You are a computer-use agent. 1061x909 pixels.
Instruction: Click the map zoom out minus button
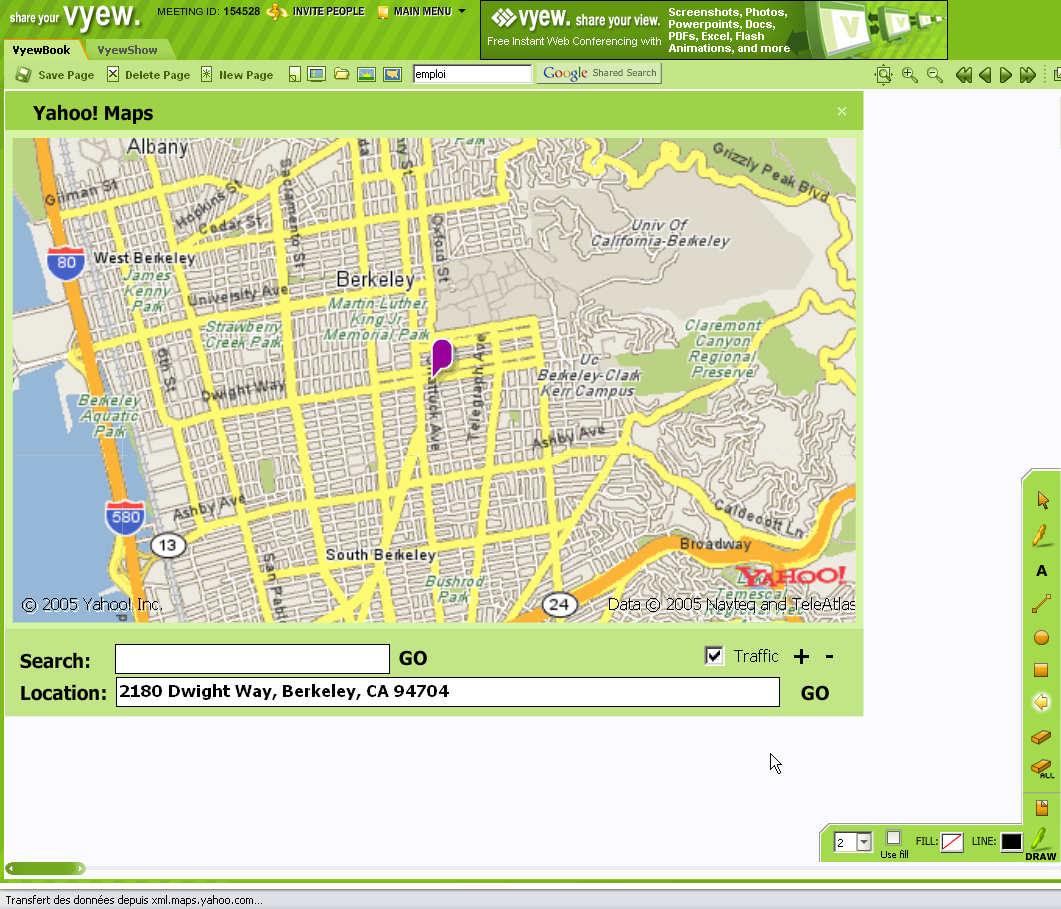click(x=830, y=657)
